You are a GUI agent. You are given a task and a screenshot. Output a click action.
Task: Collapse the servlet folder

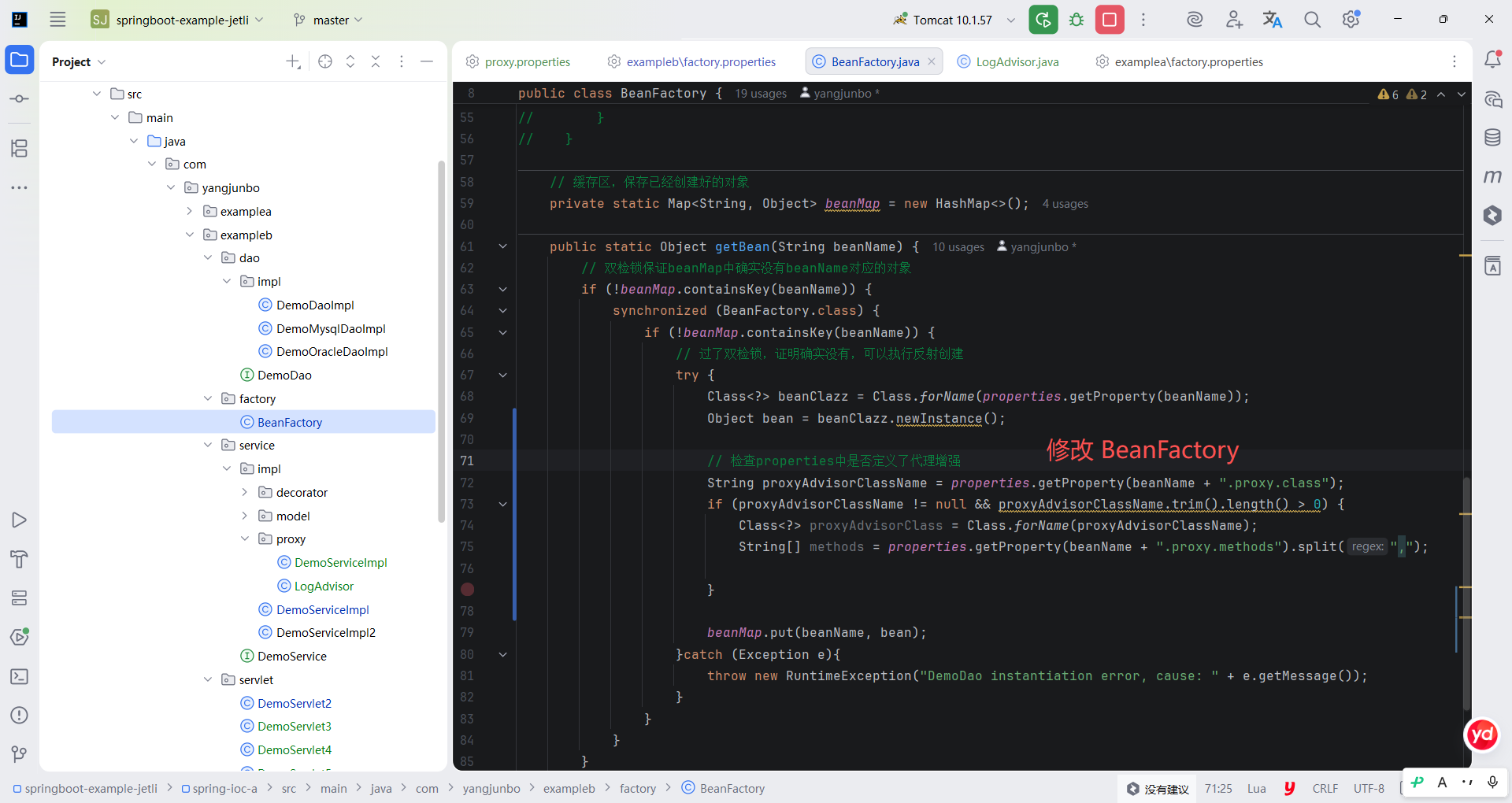click(208, 679)
